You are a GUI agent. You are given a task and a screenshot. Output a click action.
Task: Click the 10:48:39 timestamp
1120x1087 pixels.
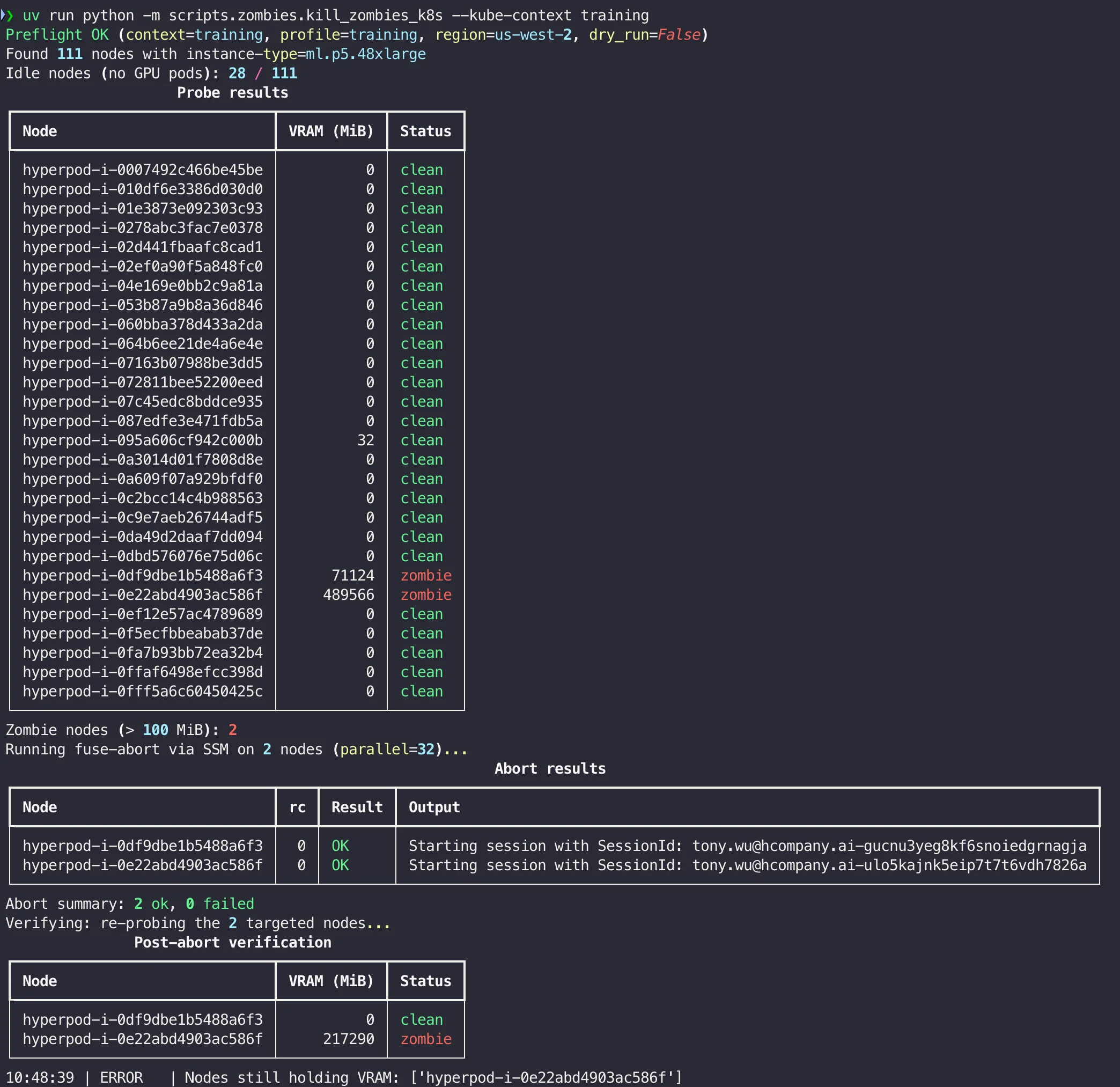40,1078
